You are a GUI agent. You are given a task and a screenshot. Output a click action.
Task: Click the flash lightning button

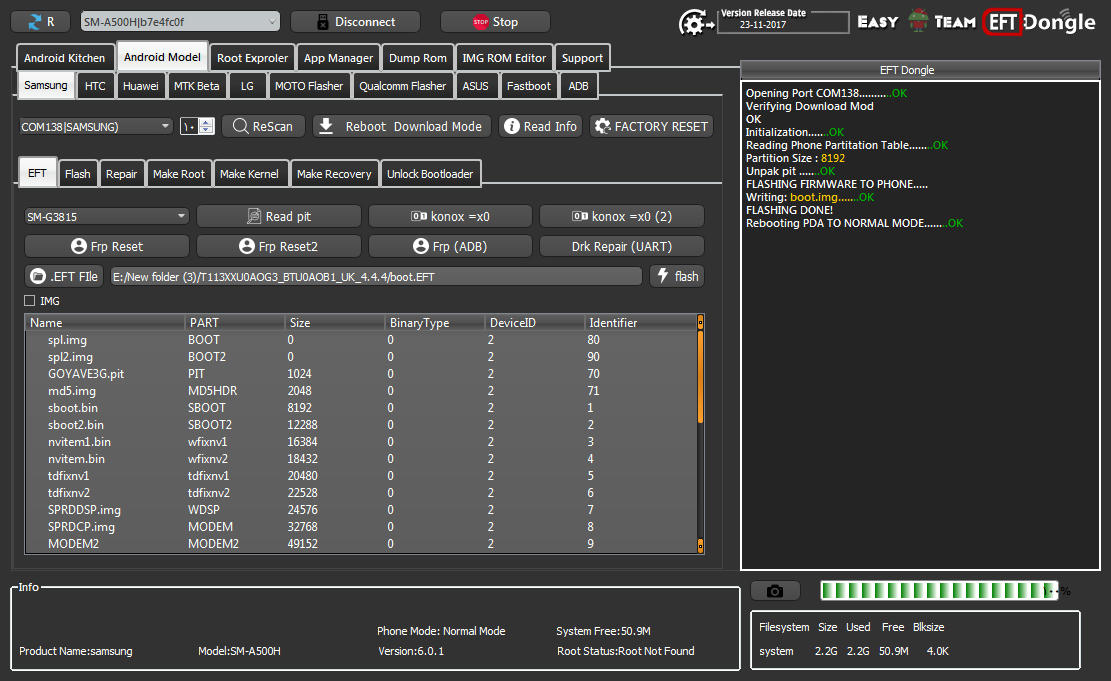(x=677, y=276)
